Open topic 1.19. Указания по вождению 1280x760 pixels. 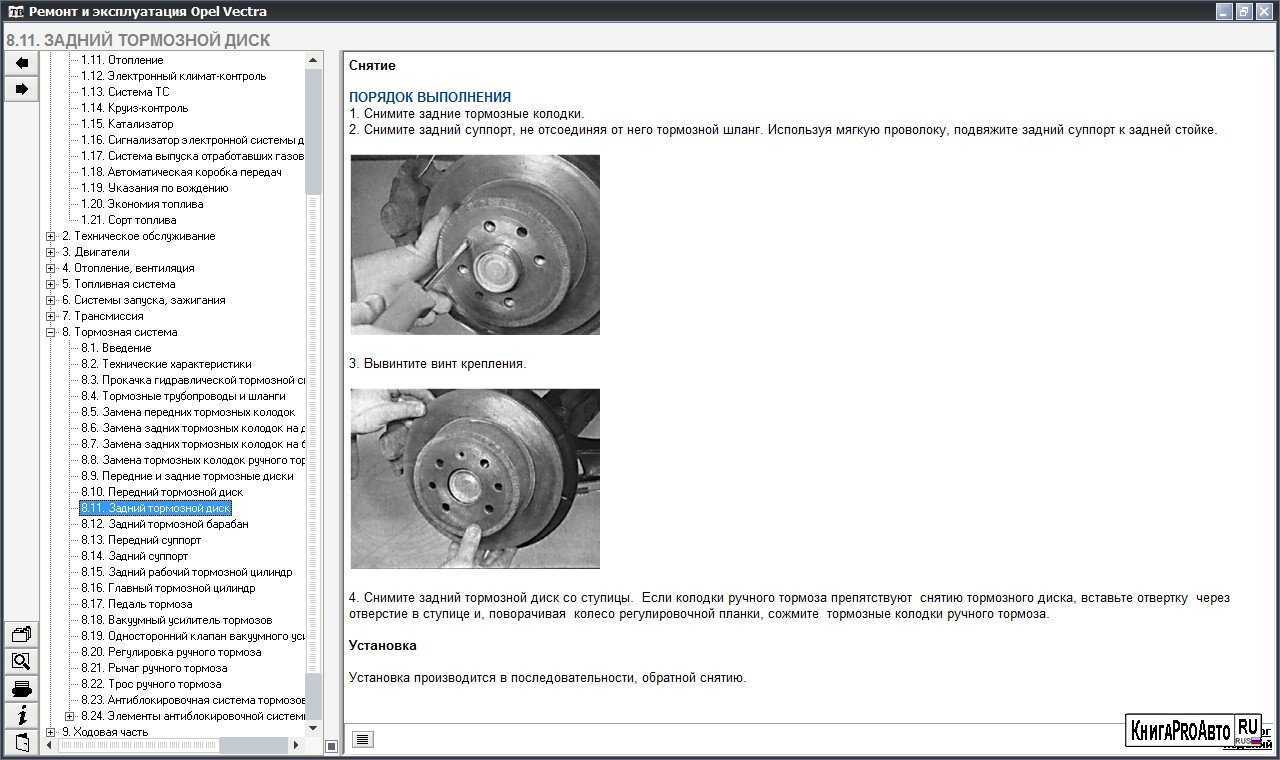tap(155, 188)
